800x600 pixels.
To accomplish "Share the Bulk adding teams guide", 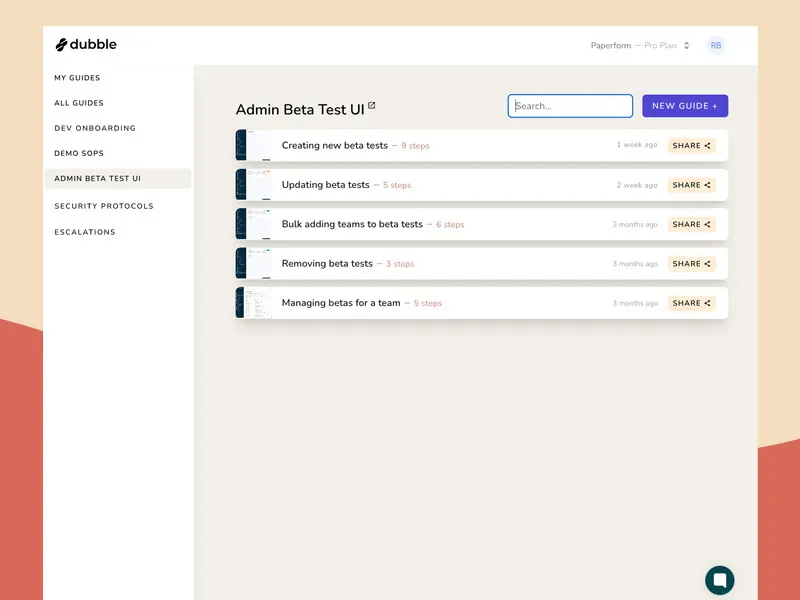I will tap(691, 224).
